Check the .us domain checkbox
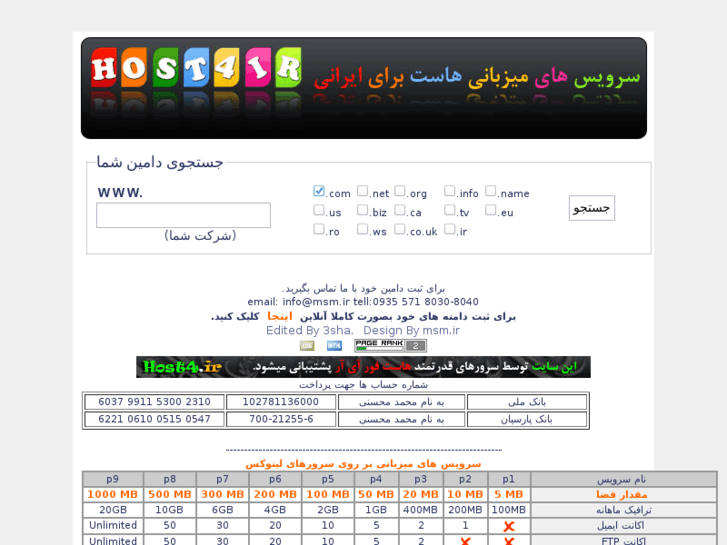The width and height of the screenshot is (727, 545). (x=319, y=210)
